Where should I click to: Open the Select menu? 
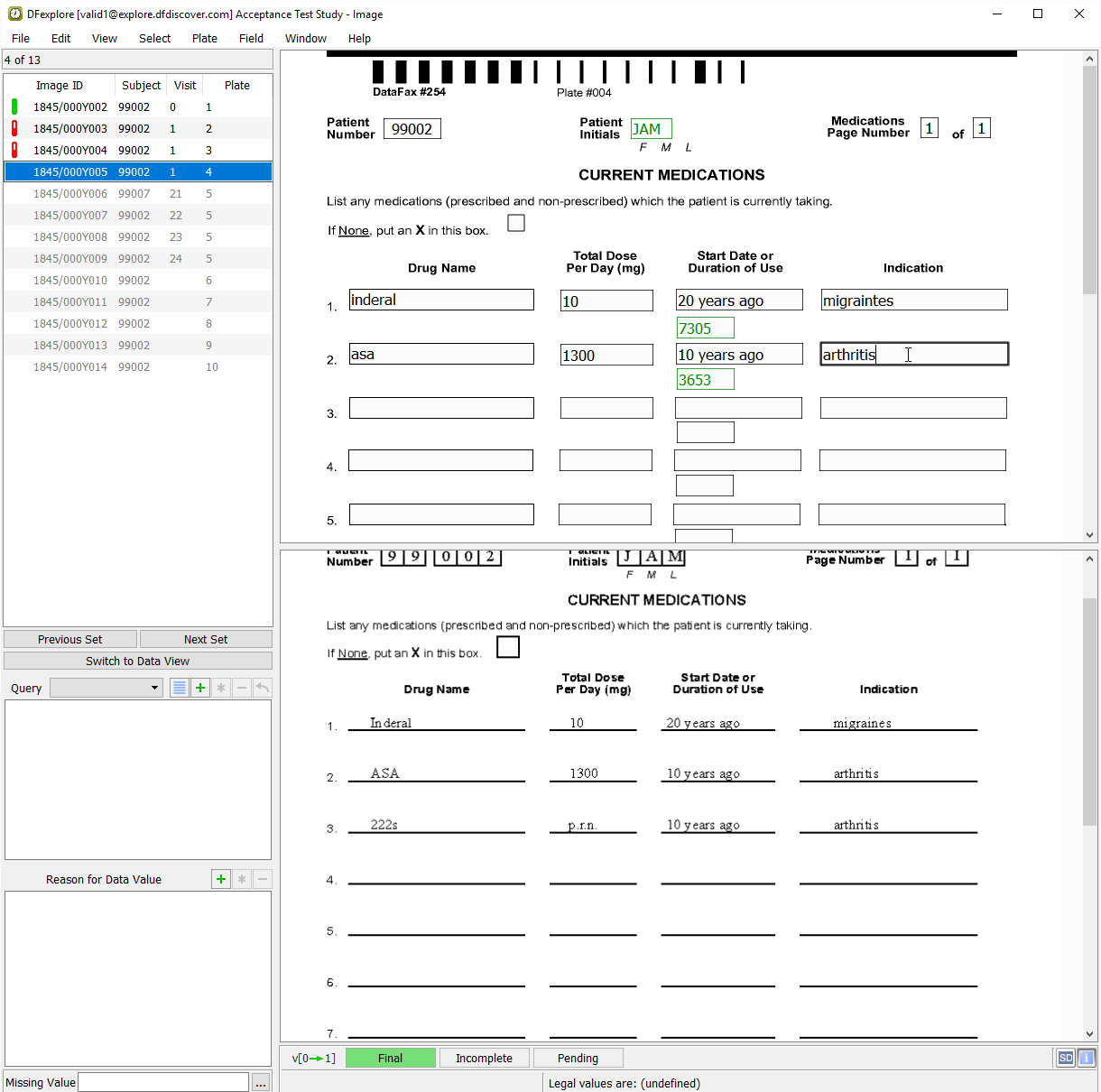[154, 38]
